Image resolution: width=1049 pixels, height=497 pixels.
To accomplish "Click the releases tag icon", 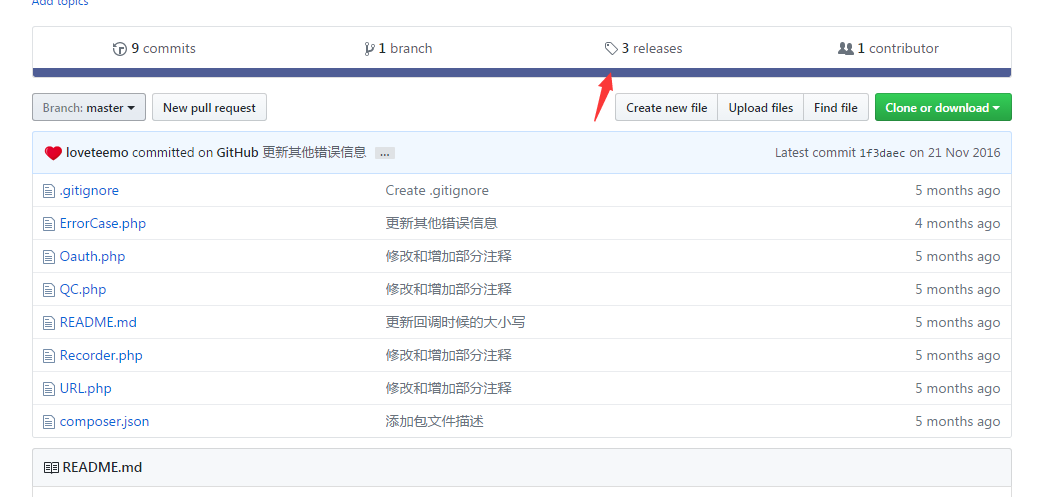I will [x=611, y=49].
